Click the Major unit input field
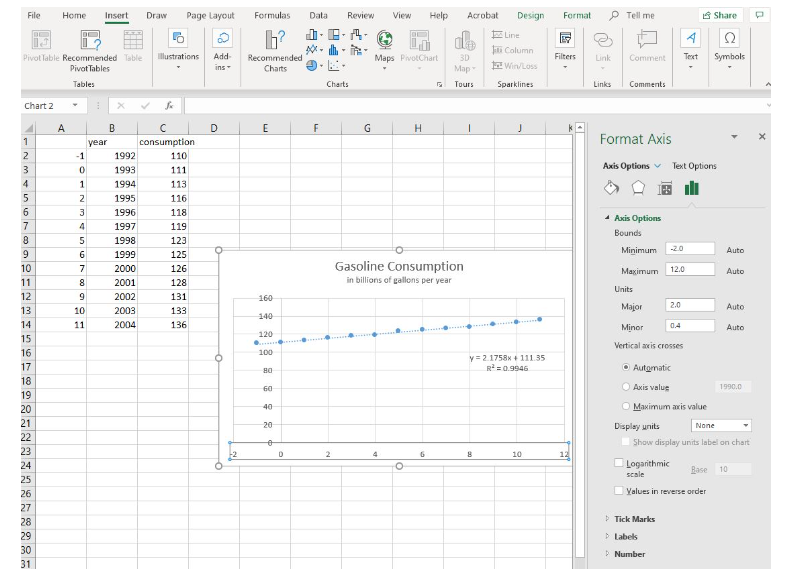Screen dimensions: 788x578 [690, 305]
